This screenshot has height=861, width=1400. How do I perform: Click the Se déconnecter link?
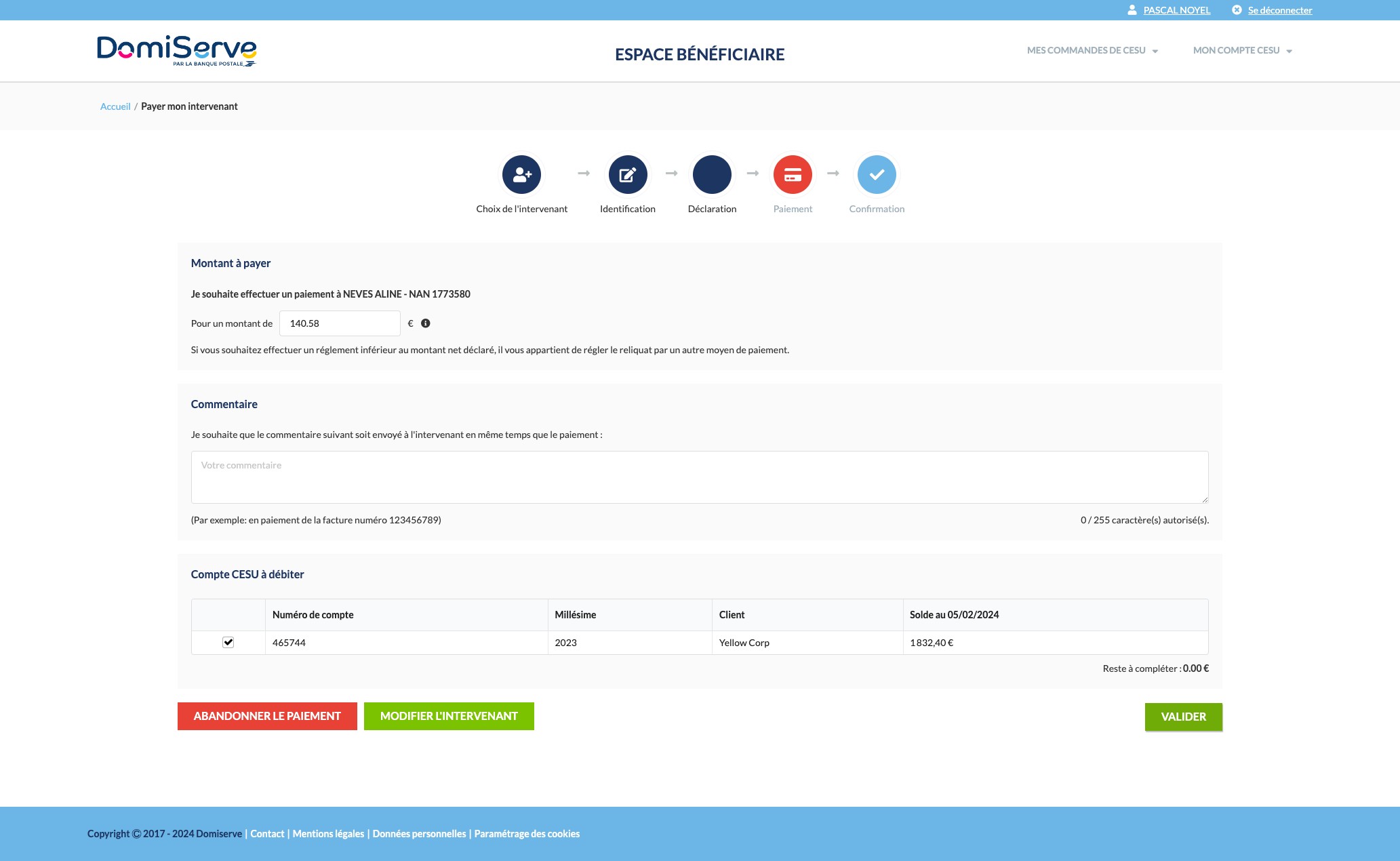tap(1279, 10)
